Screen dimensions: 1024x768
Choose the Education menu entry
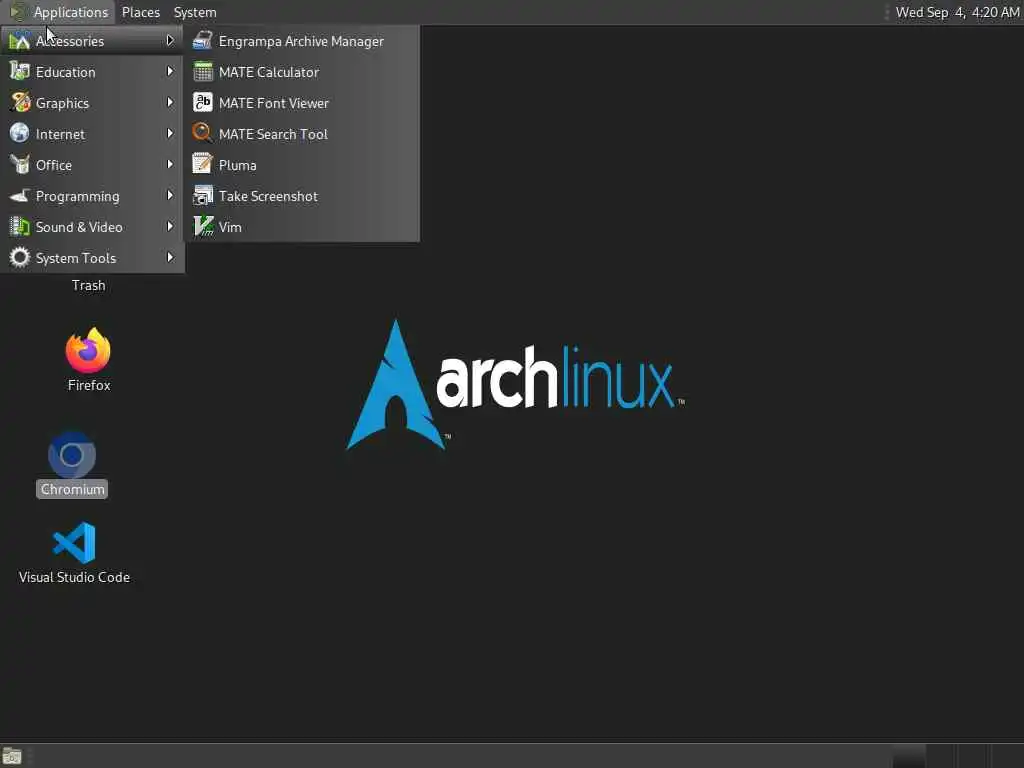[92, 72]
